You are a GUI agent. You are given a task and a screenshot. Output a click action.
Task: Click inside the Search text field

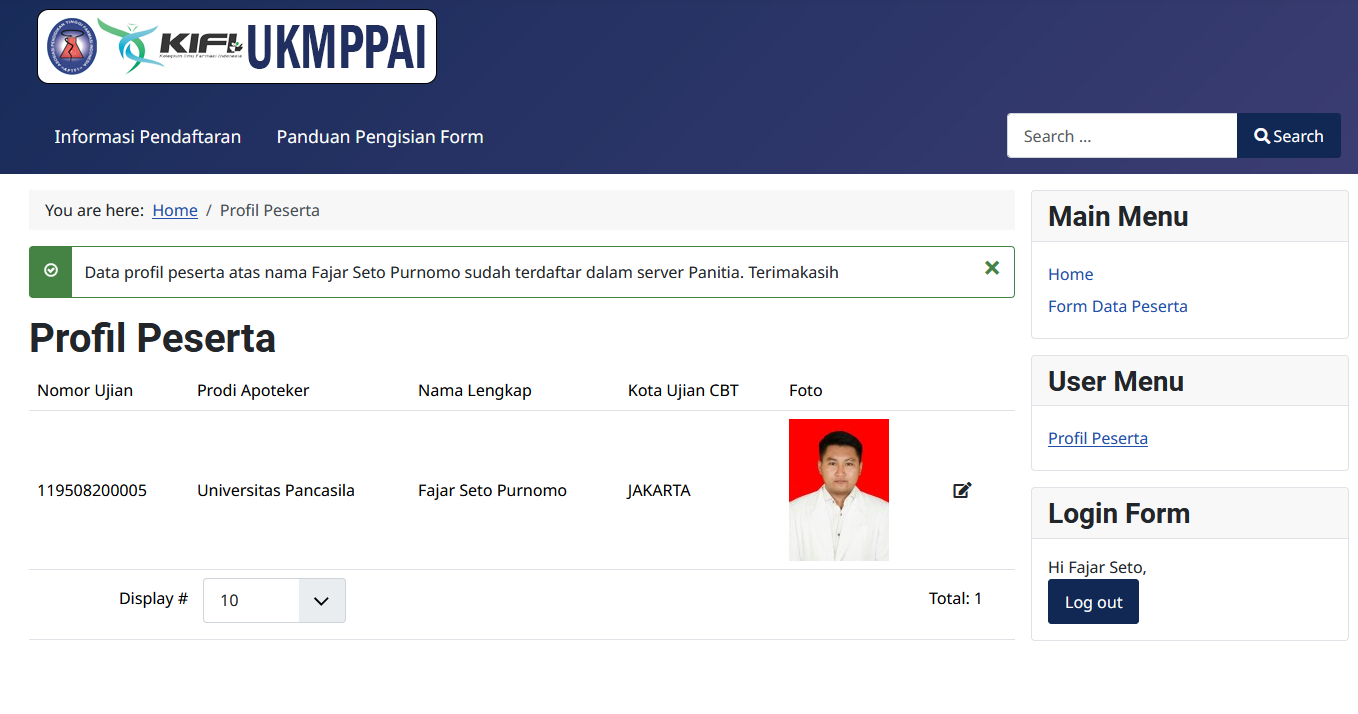pyautogui.click(x=1121, y=136)
